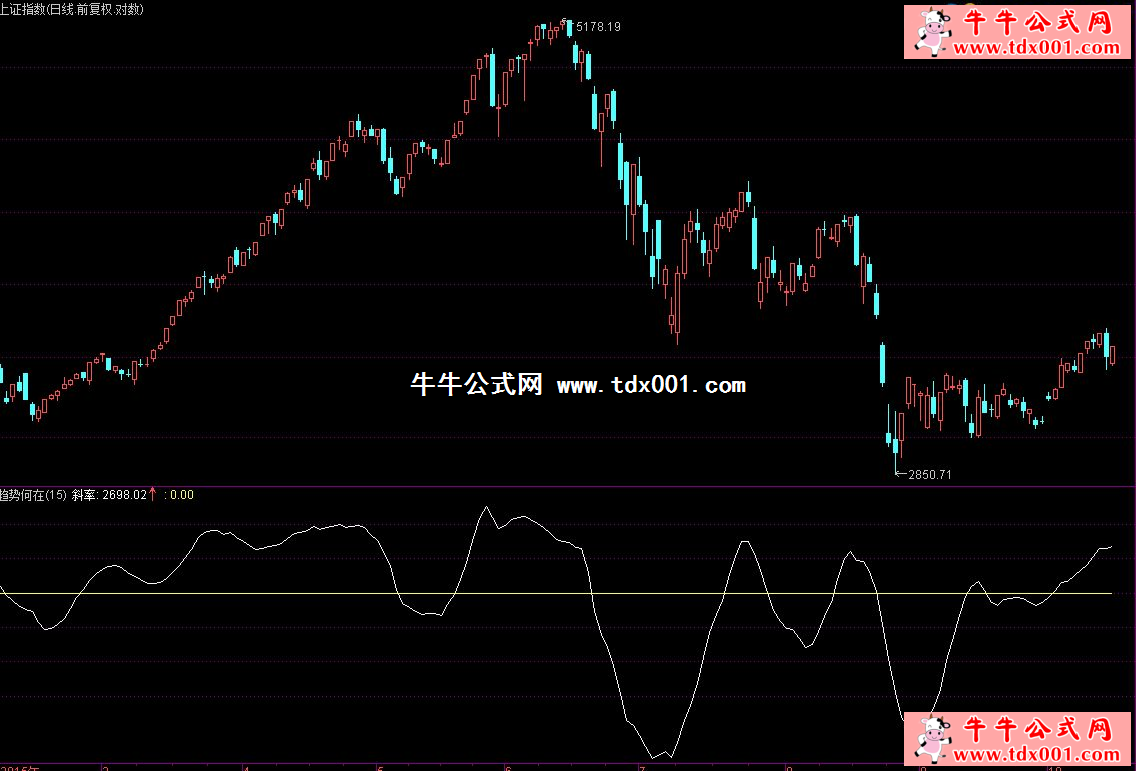The height and width of the screenshot is (771, 1136).
Task: Click the deepest trough of the white indicator line
Action: 655,756
